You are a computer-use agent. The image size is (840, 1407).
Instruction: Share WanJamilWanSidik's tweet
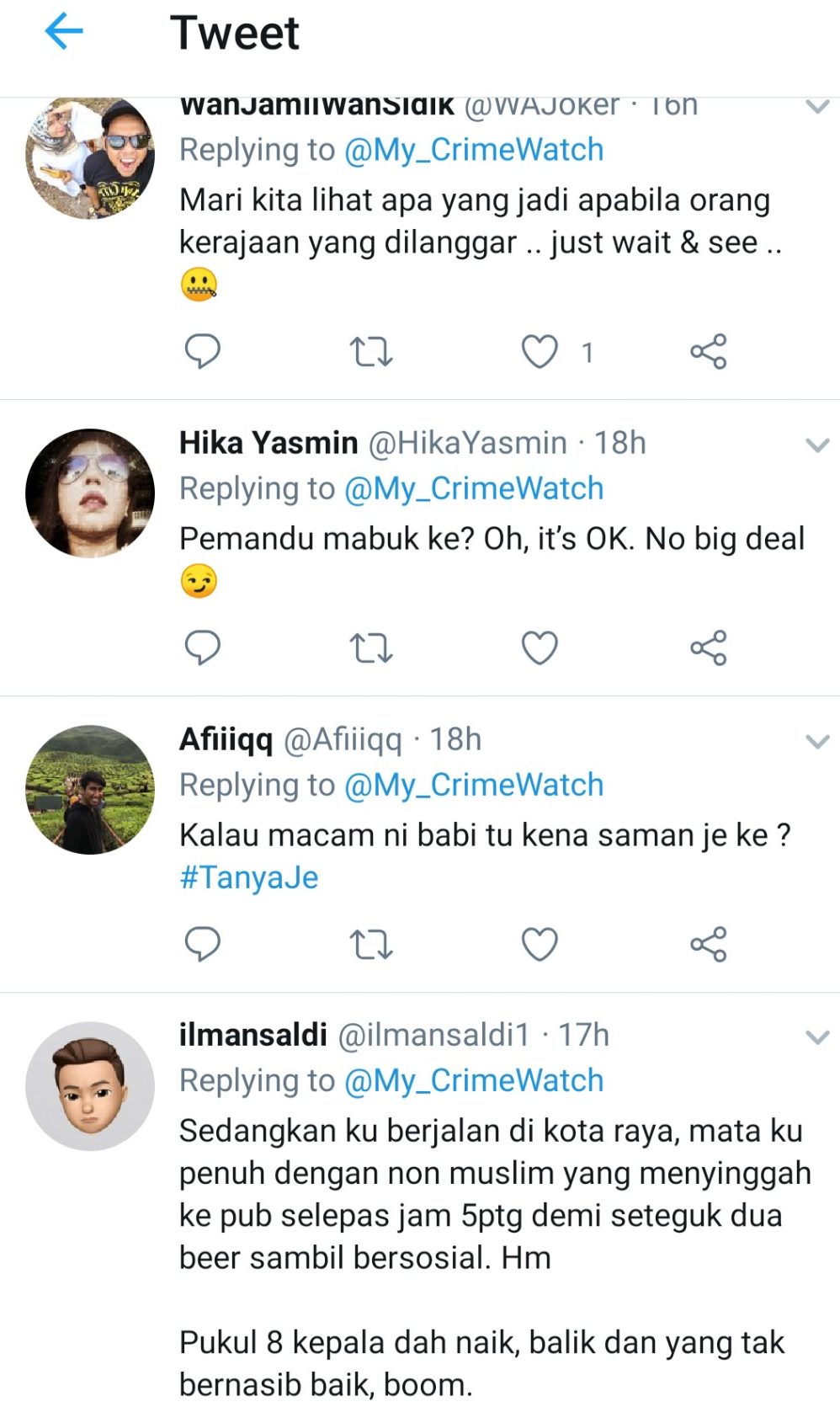708,351
